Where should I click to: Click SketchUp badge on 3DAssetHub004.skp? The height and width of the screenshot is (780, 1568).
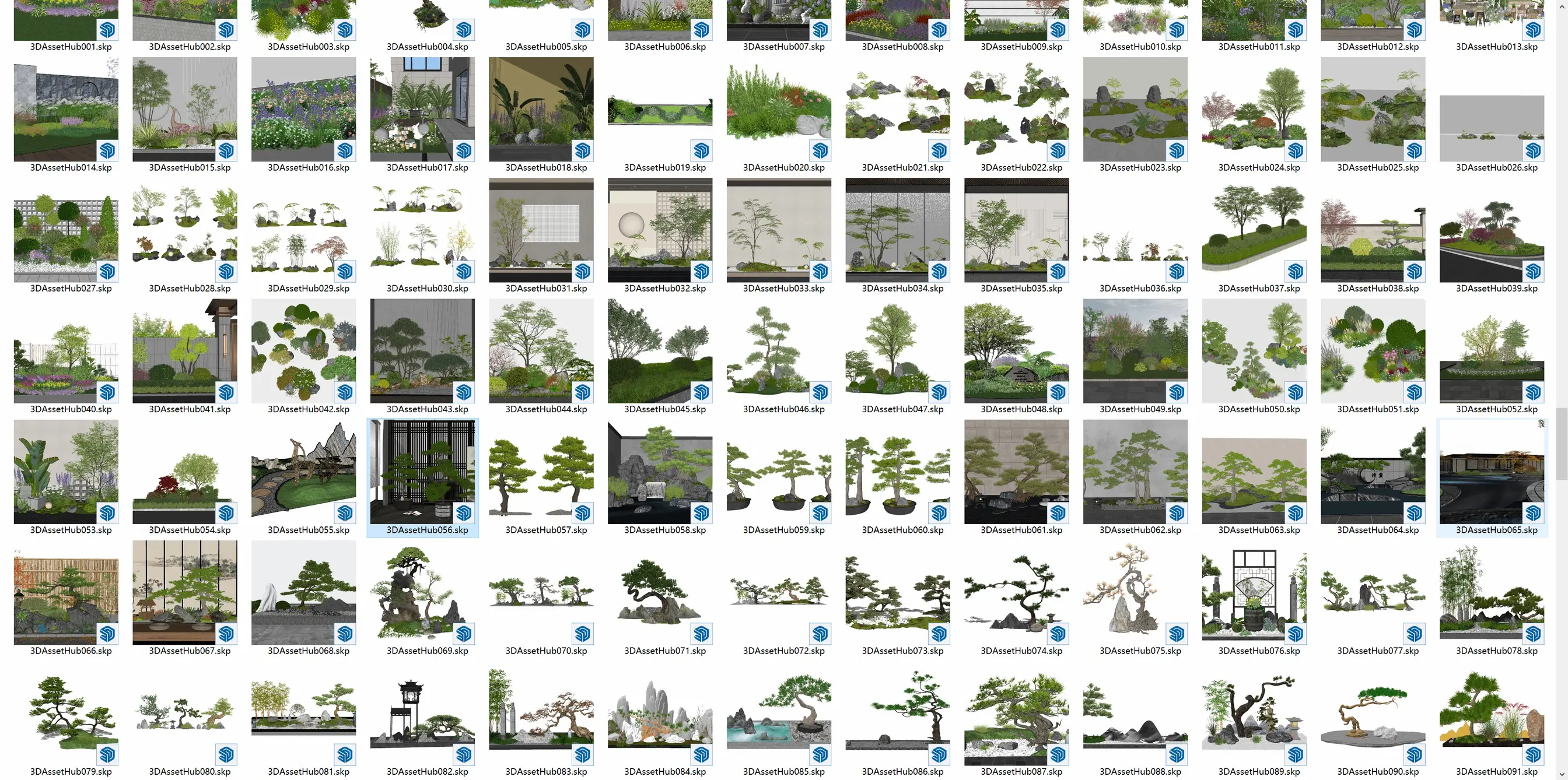click(464, 30)
